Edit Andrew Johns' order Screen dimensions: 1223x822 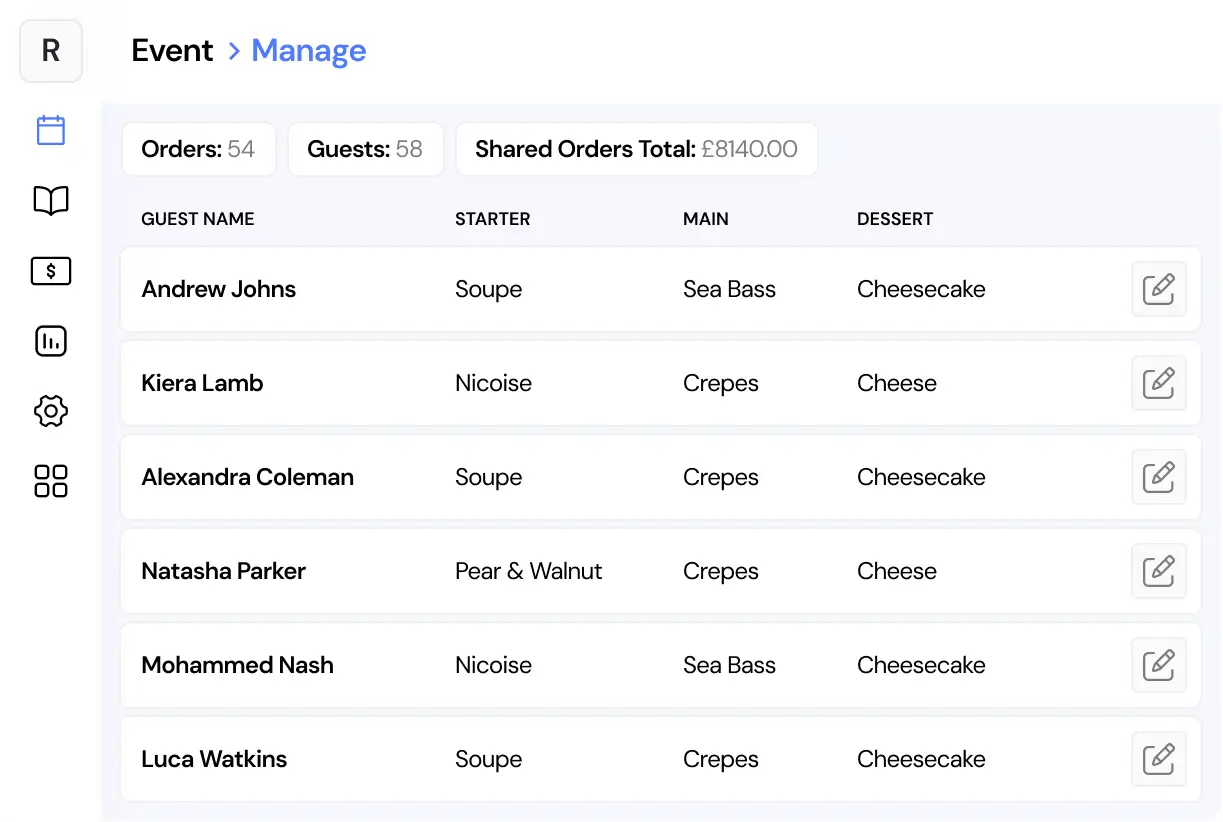pyautogui.click(x=1158, y=289)
